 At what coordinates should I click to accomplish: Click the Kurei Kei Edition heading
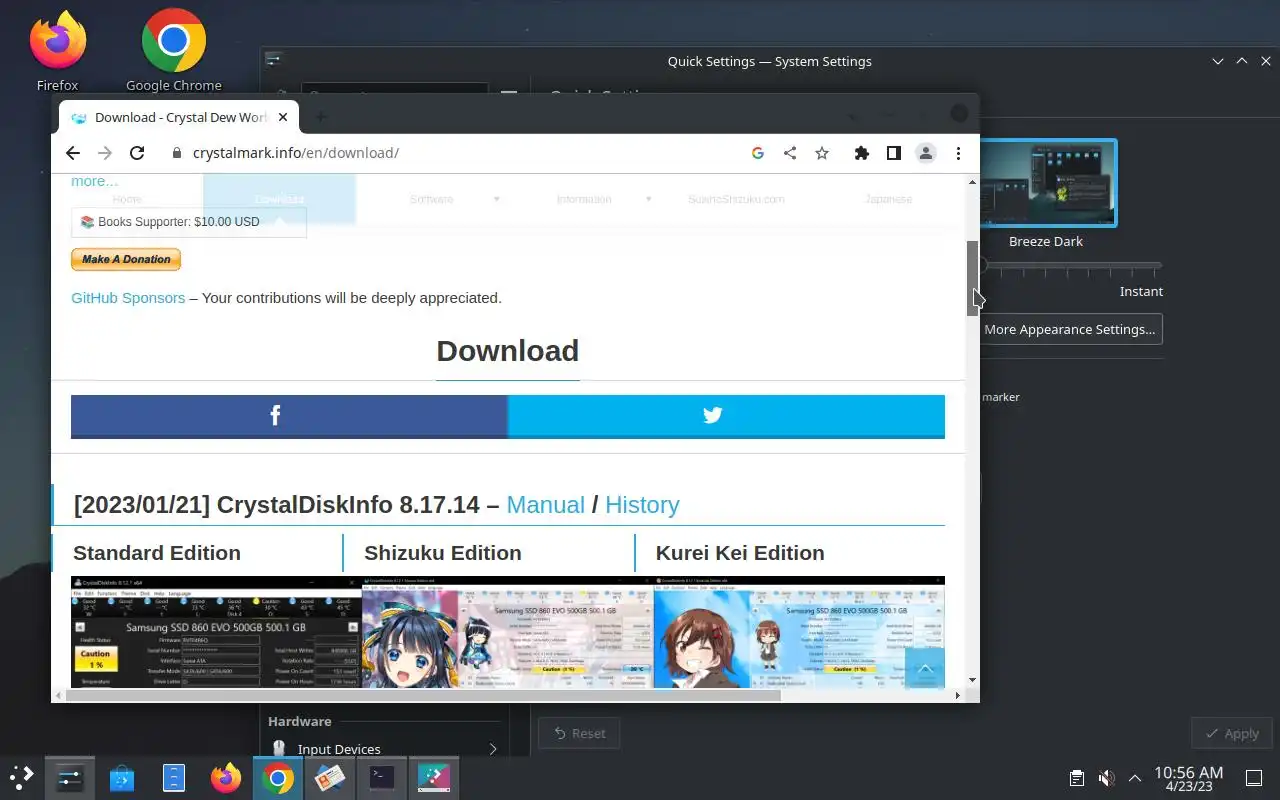click(x=740, y=553)
